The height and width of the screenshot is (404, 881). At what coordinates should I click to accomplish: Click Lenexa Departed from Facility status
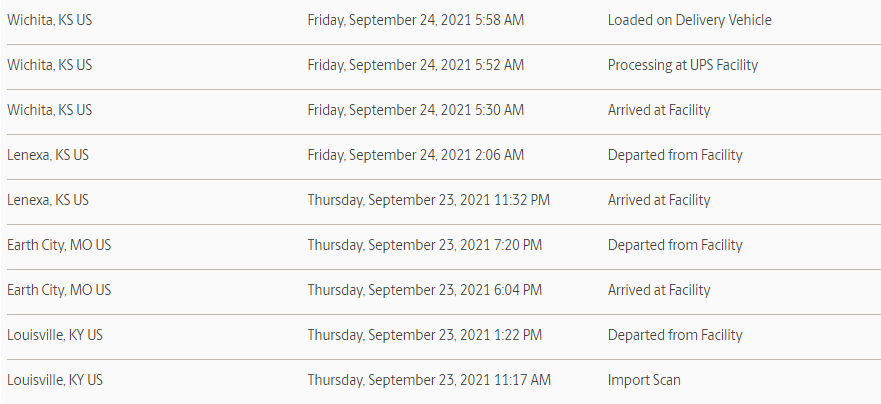coord(675,156)
